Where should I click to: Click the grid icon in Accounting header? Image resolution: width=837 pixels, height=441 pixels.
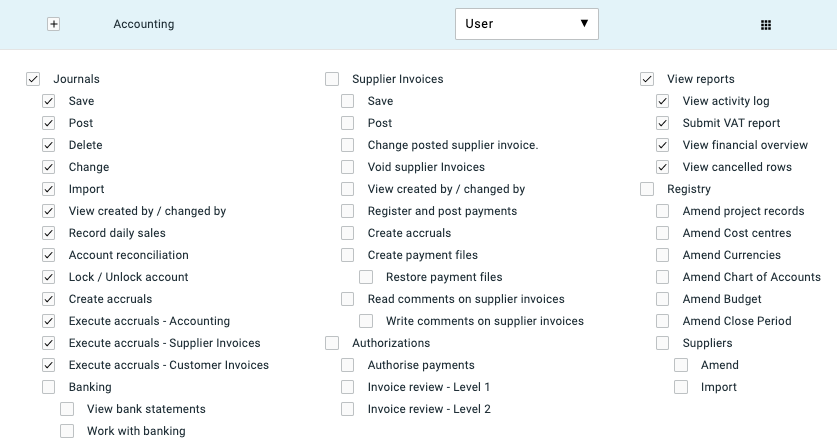click(766, 25)
